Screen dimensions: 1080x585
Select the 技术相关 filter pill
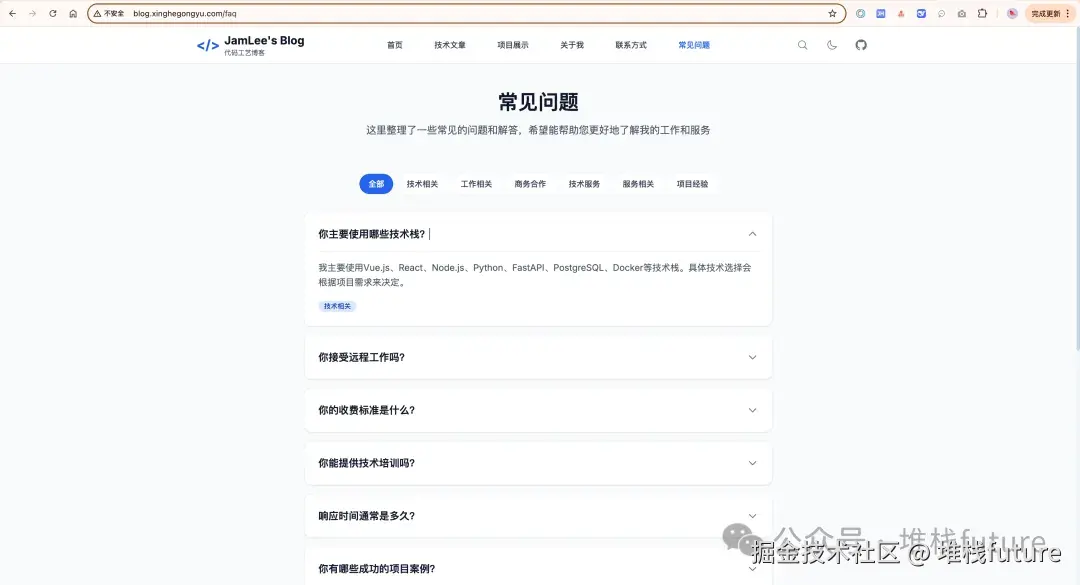(x=421, y=184)
